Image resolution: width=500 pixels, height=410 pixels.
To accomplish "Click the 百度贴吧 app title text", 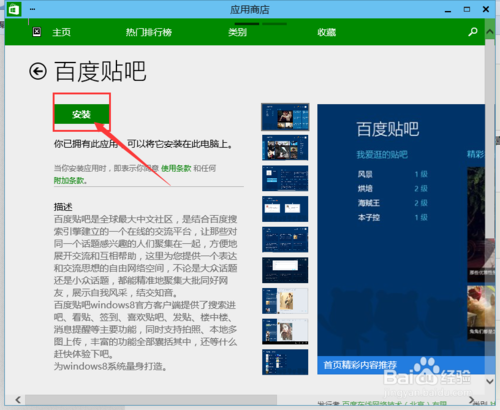I will coord(100,71).
